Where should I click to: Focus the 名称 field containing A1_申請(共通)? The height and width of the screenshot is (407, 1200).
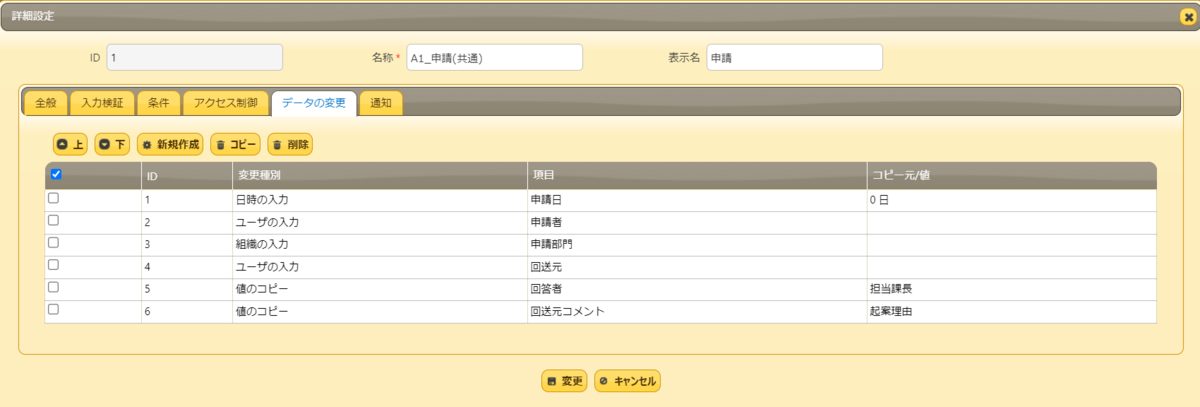click(494, 58)
